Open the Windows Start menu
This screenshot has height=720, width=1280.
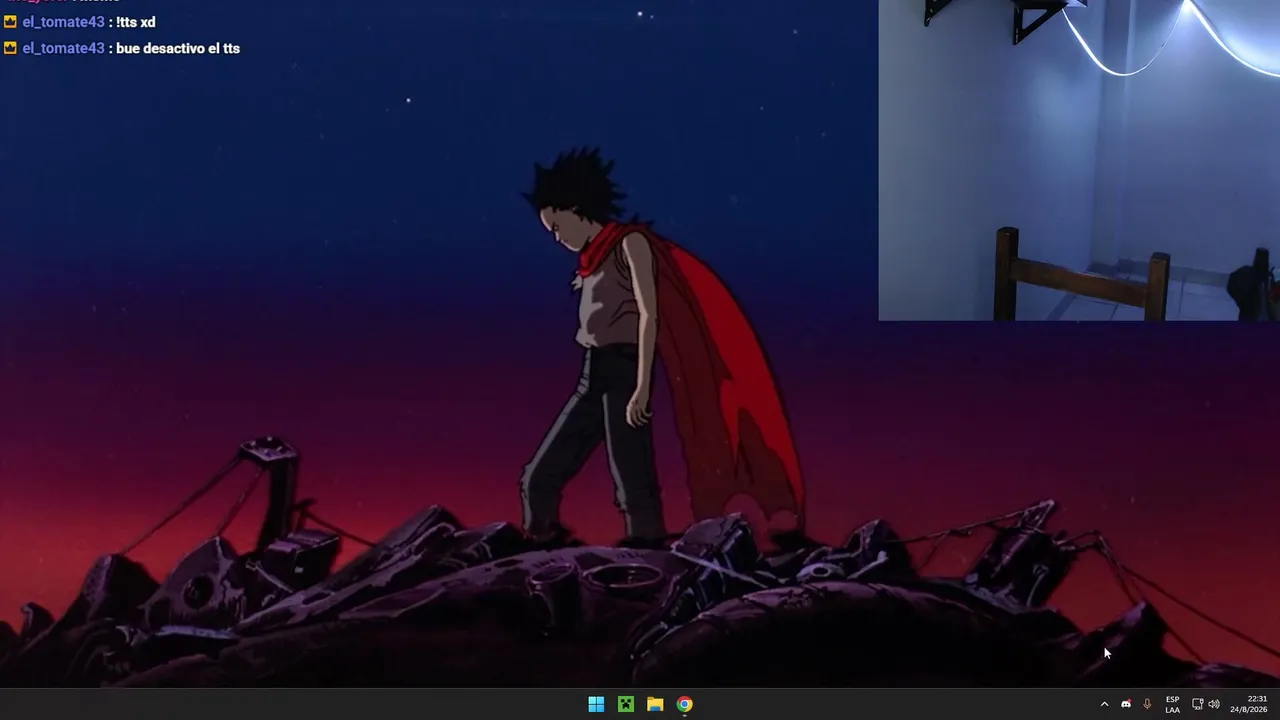tap(596, 704)
